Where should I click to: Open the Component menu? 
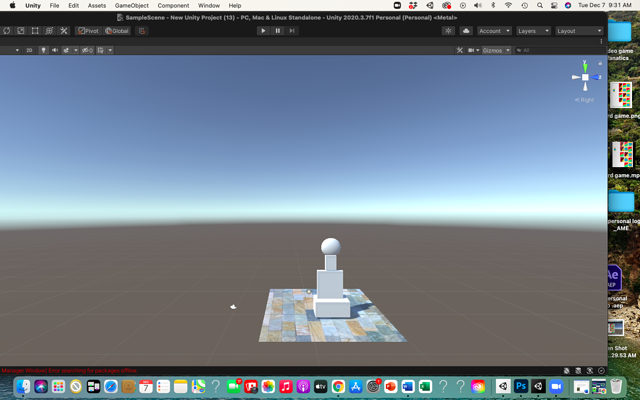173,5
